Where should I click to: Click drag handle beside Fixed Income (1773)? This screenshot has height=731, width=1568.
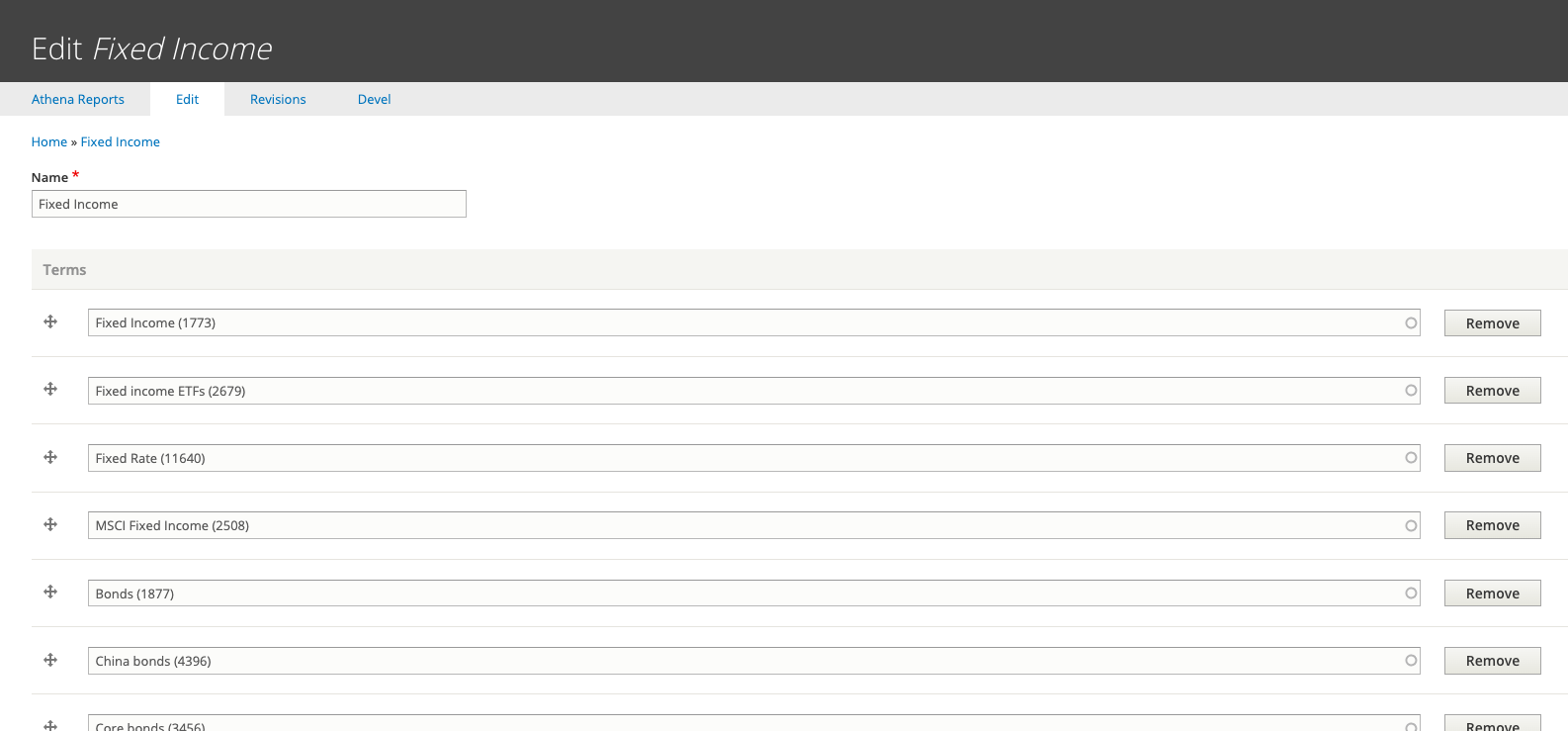50,321
